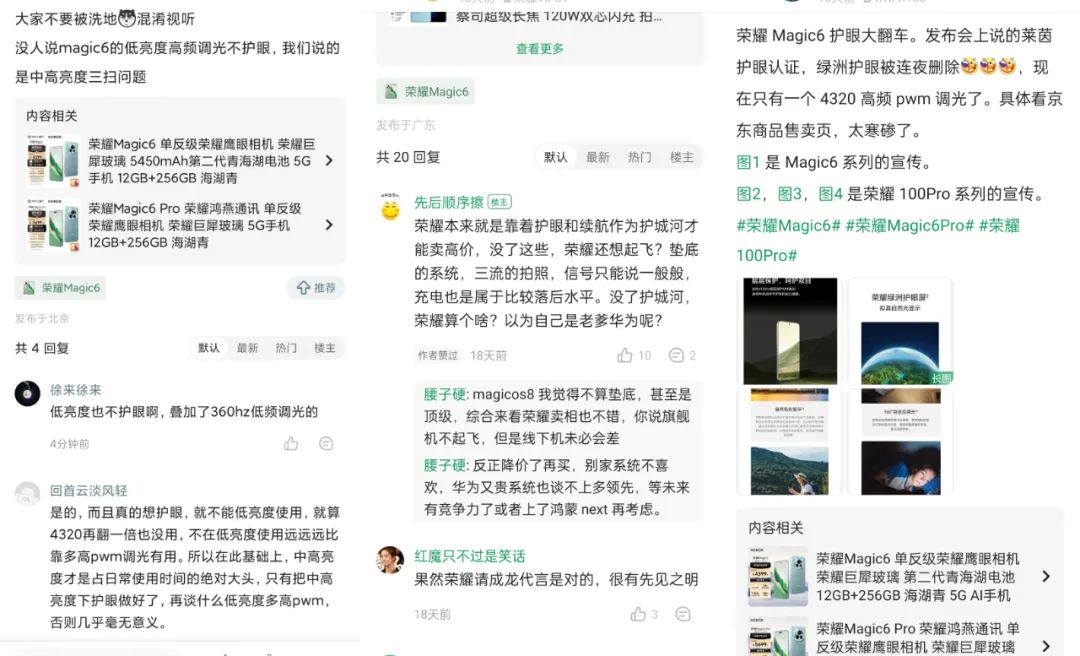View the phone image thumbnail in post

tap(790, 331)
